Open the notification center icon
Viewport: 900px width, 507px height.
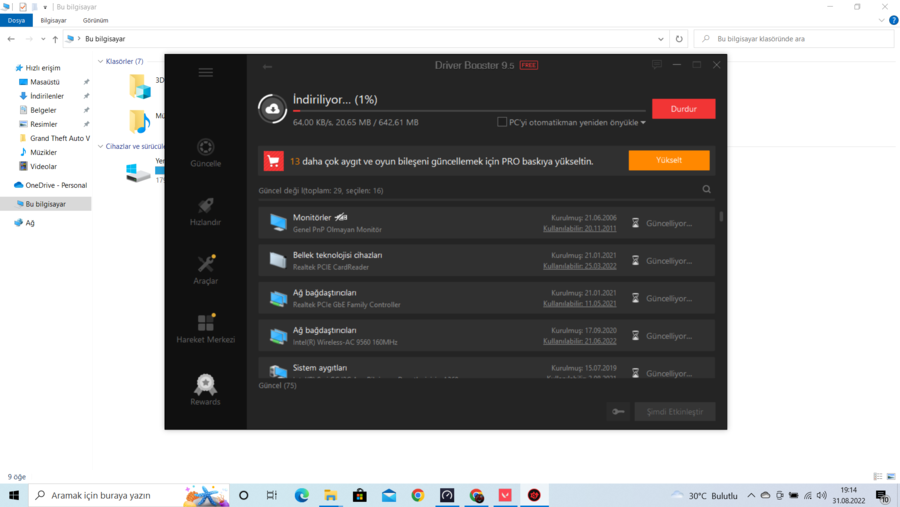point(882,496)
